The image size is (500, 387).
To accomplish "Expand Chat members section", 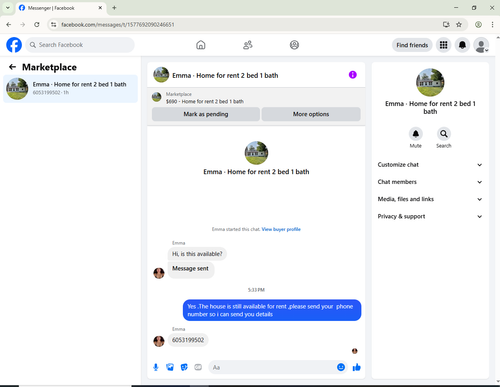I will click(430, 182).
